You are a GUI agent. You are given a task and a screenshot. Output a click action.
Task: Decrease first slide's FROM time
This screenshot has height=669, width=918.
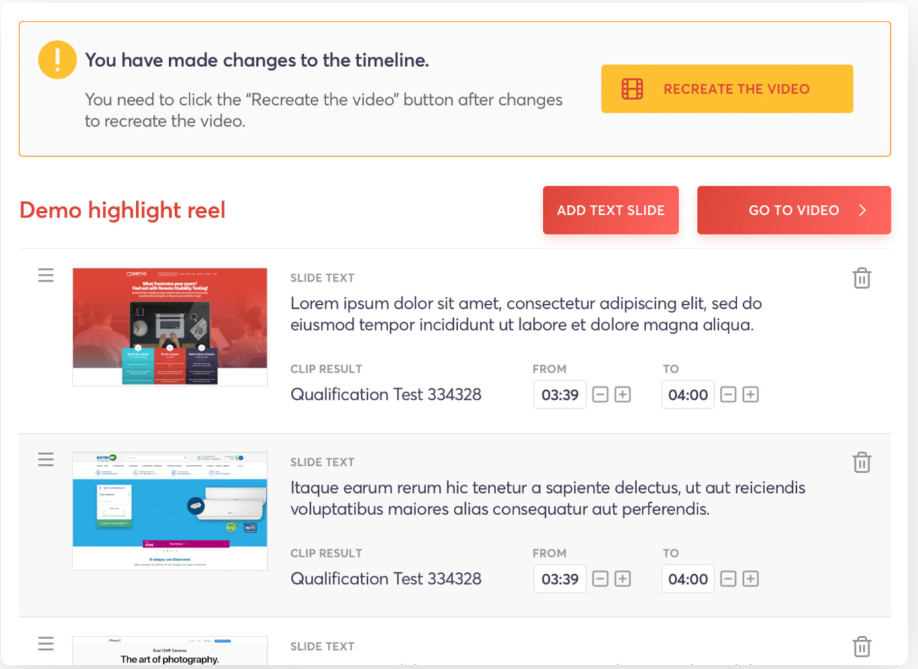(x=600, y=394)
